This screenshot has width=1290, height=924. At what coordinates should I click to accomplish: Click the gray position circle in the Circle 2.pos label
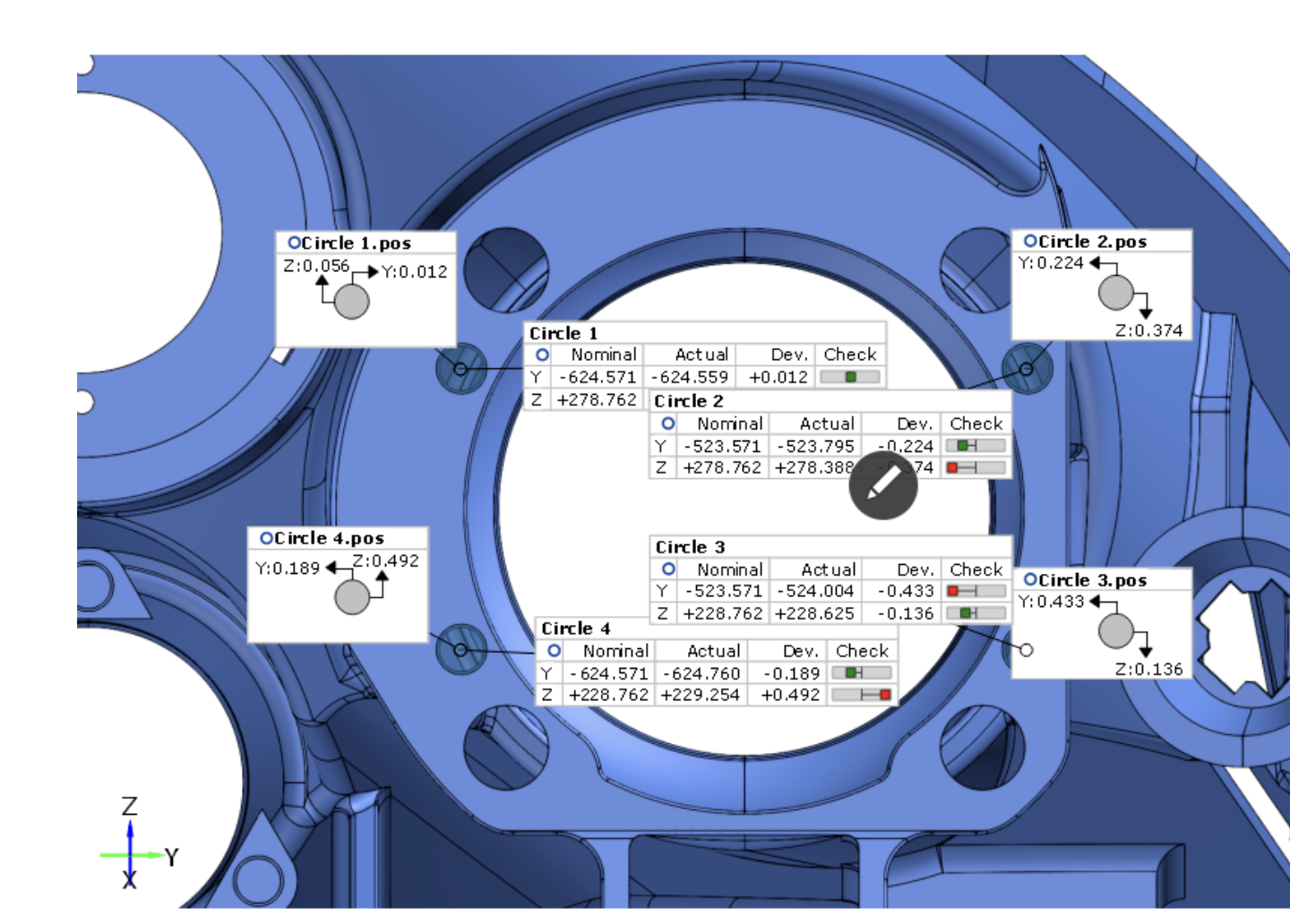pos(1116,293)
